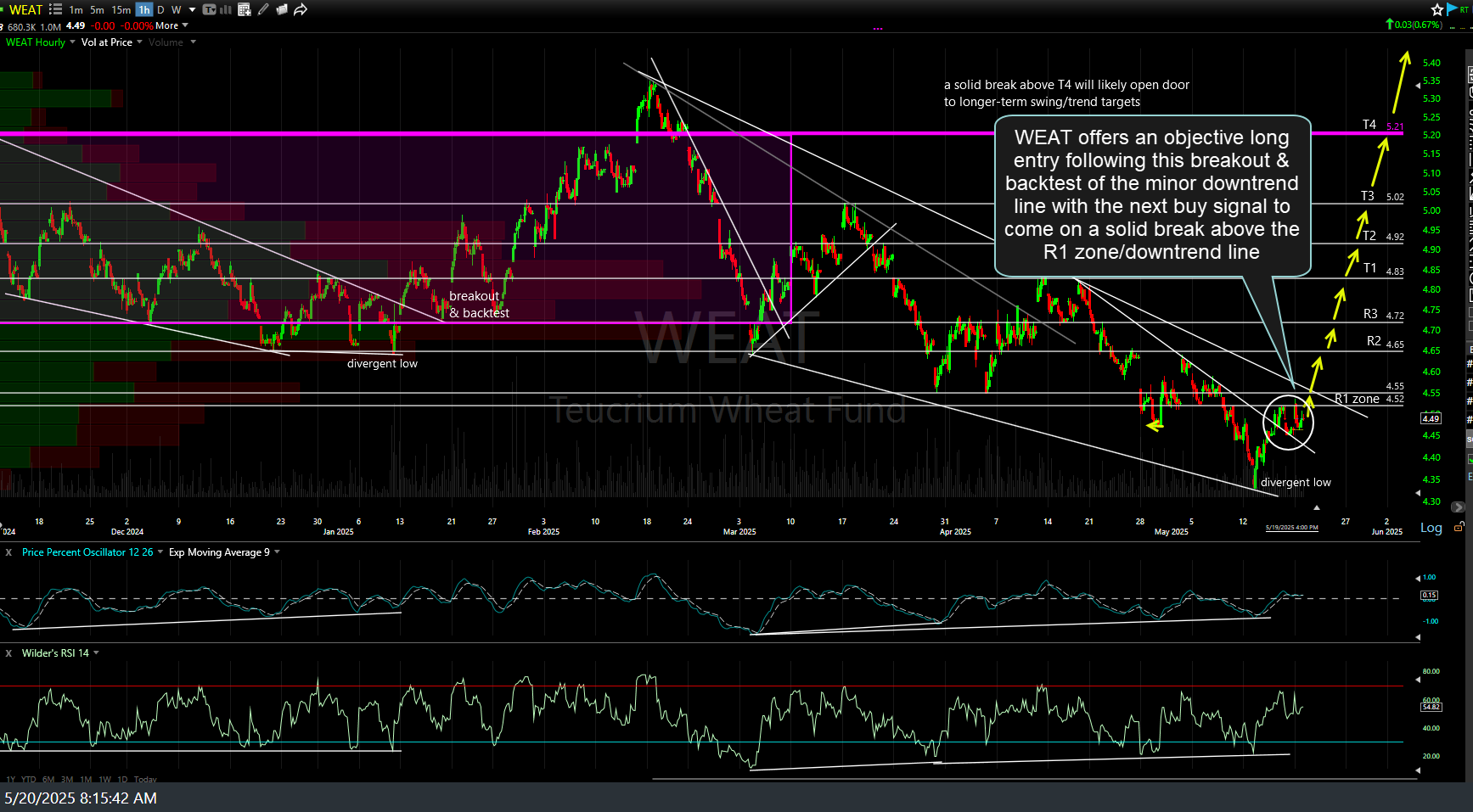Expand the More dropdown
This screenshot has height=812, width=1473.
point(171,25)
